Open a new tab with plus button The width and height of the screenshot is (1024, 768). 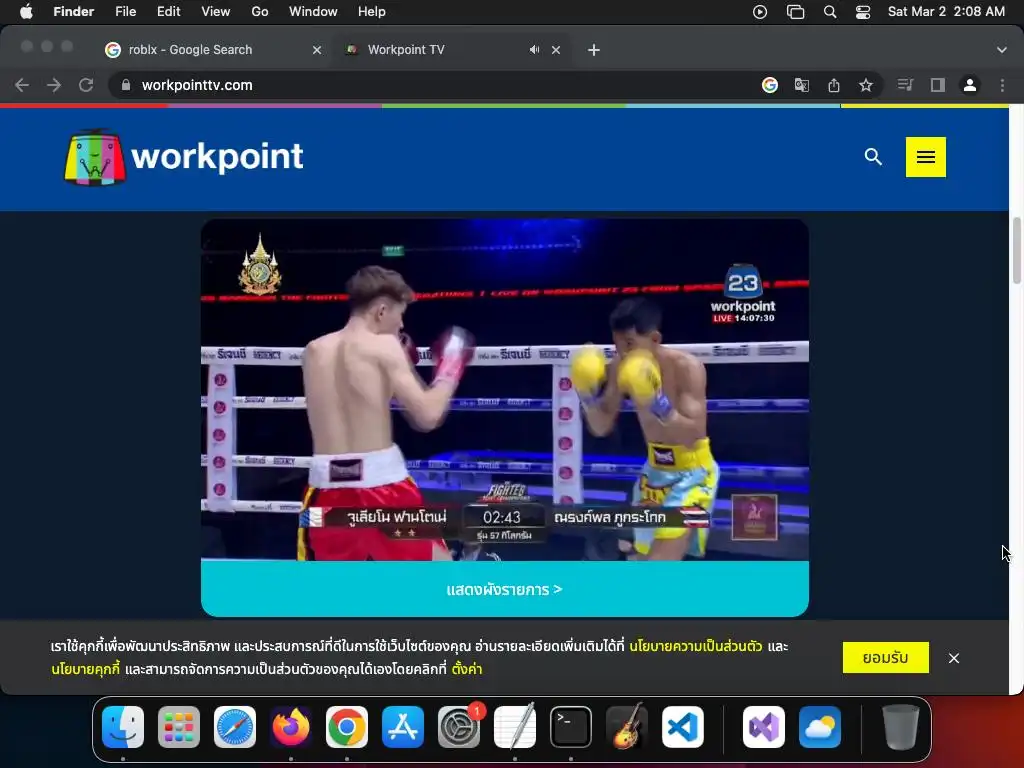[594, 50]
